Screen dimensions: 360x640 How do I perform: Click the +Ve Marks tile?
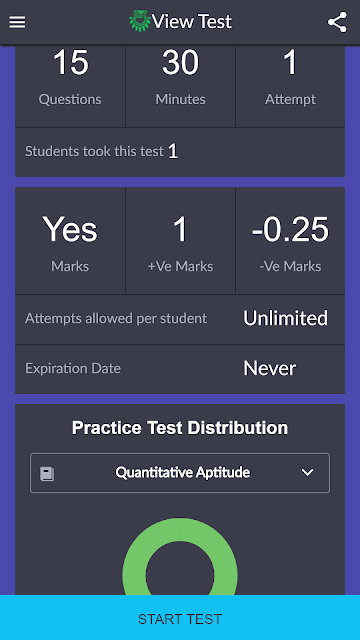click(x=180, y=241)
